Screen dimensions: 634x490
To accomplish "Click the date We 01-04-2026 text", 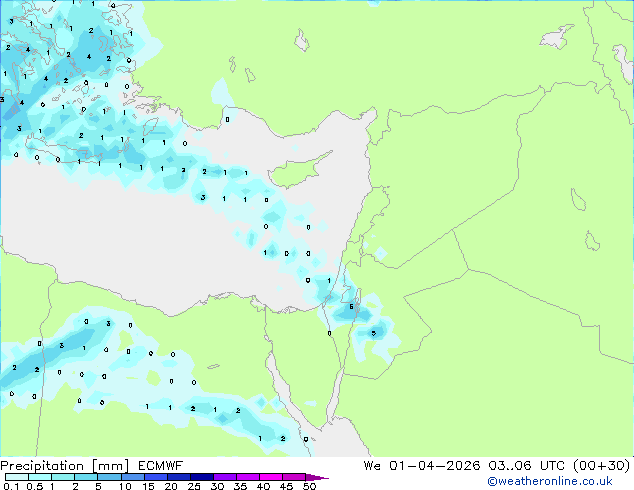I will click(422, 466).
